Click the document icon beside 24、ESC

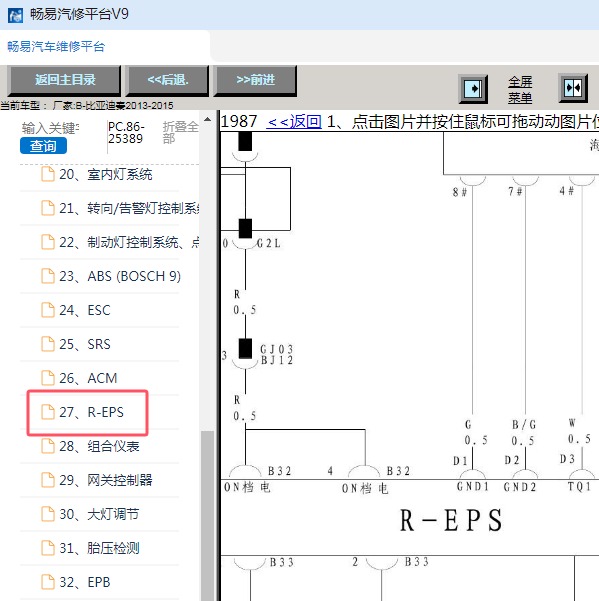pos(48,310)
